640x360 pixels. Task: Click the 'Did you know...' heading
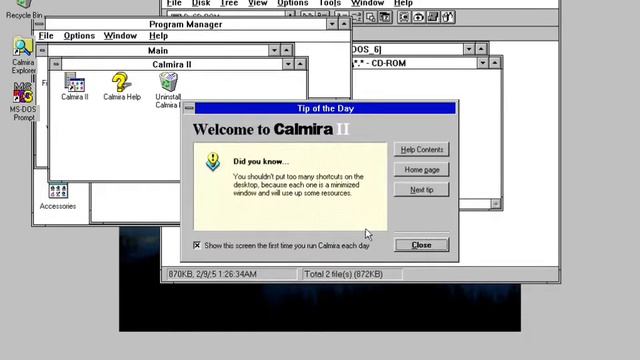coord(261,161)
